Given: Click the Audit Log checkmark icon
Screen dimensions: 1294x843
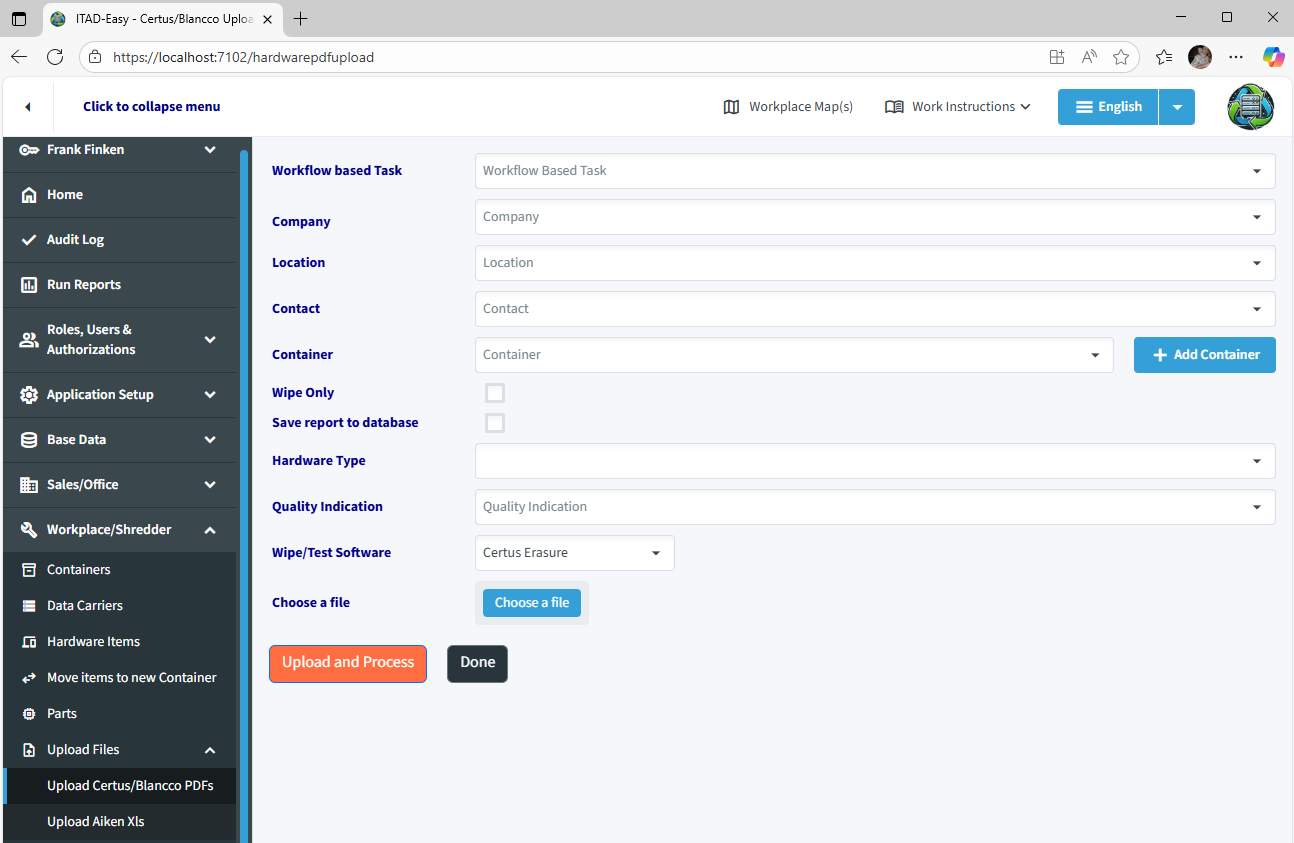Looking at the screenshot, I should (29, 240).
